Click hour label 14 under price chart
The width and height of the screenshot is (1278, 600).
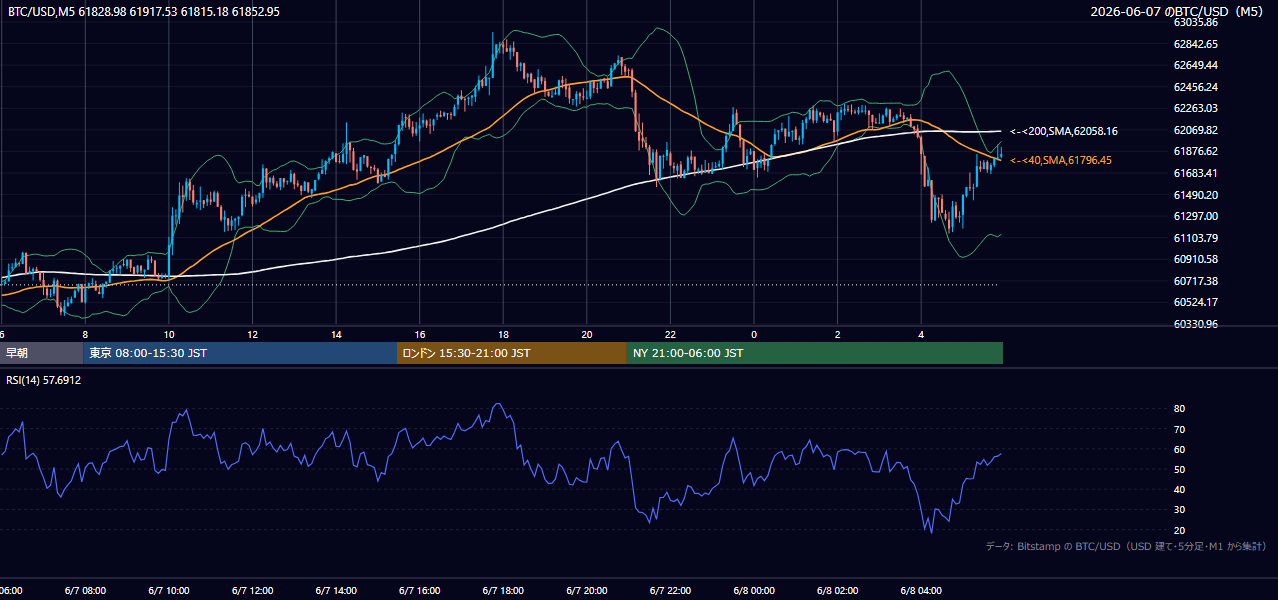point(337,335)
